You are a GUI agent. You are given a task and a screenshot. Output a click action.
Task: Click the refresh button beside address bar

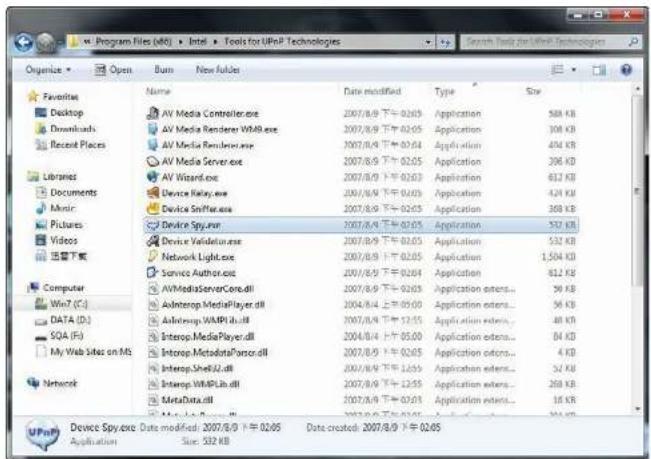[x=445, y=42]
